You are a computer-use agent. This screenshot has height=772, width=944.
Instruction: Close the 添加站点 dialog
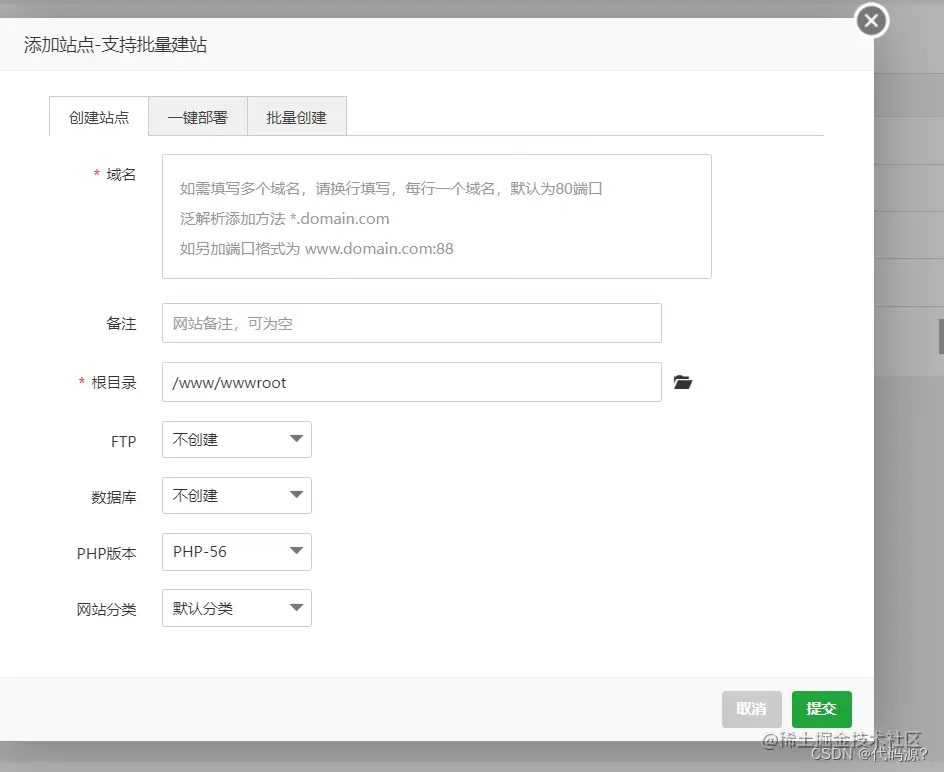click(870, 20)
